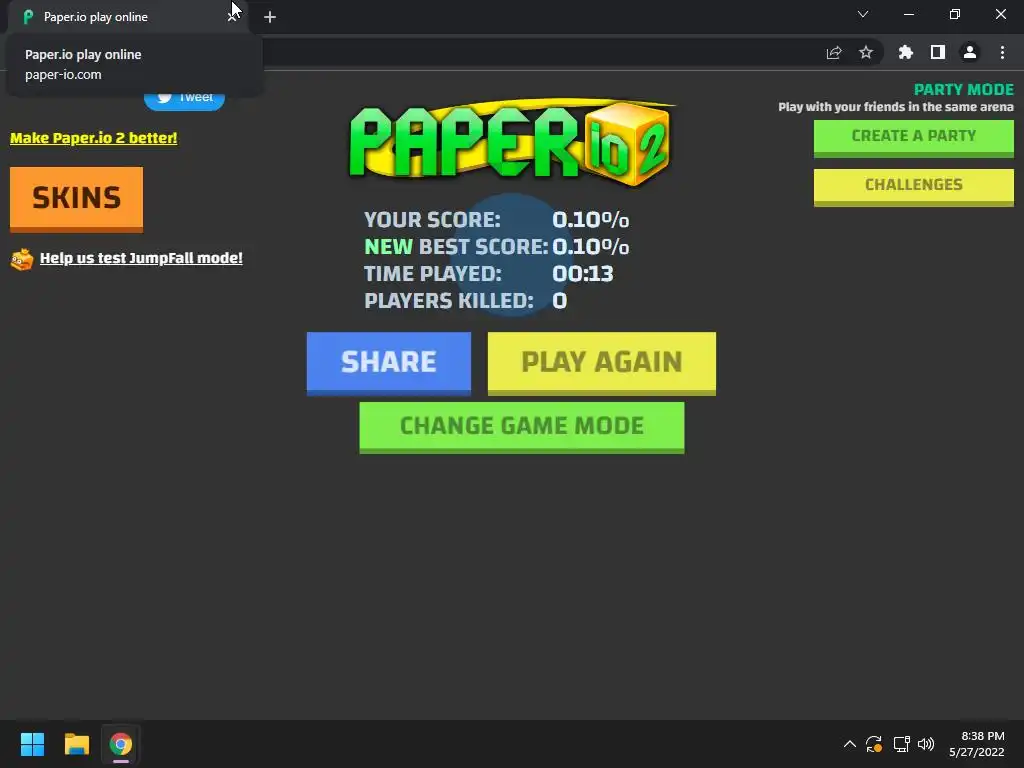Close the Paper.io play online tab
The width and height of the screenshot is (1024, 768).
tap(232, 17)
